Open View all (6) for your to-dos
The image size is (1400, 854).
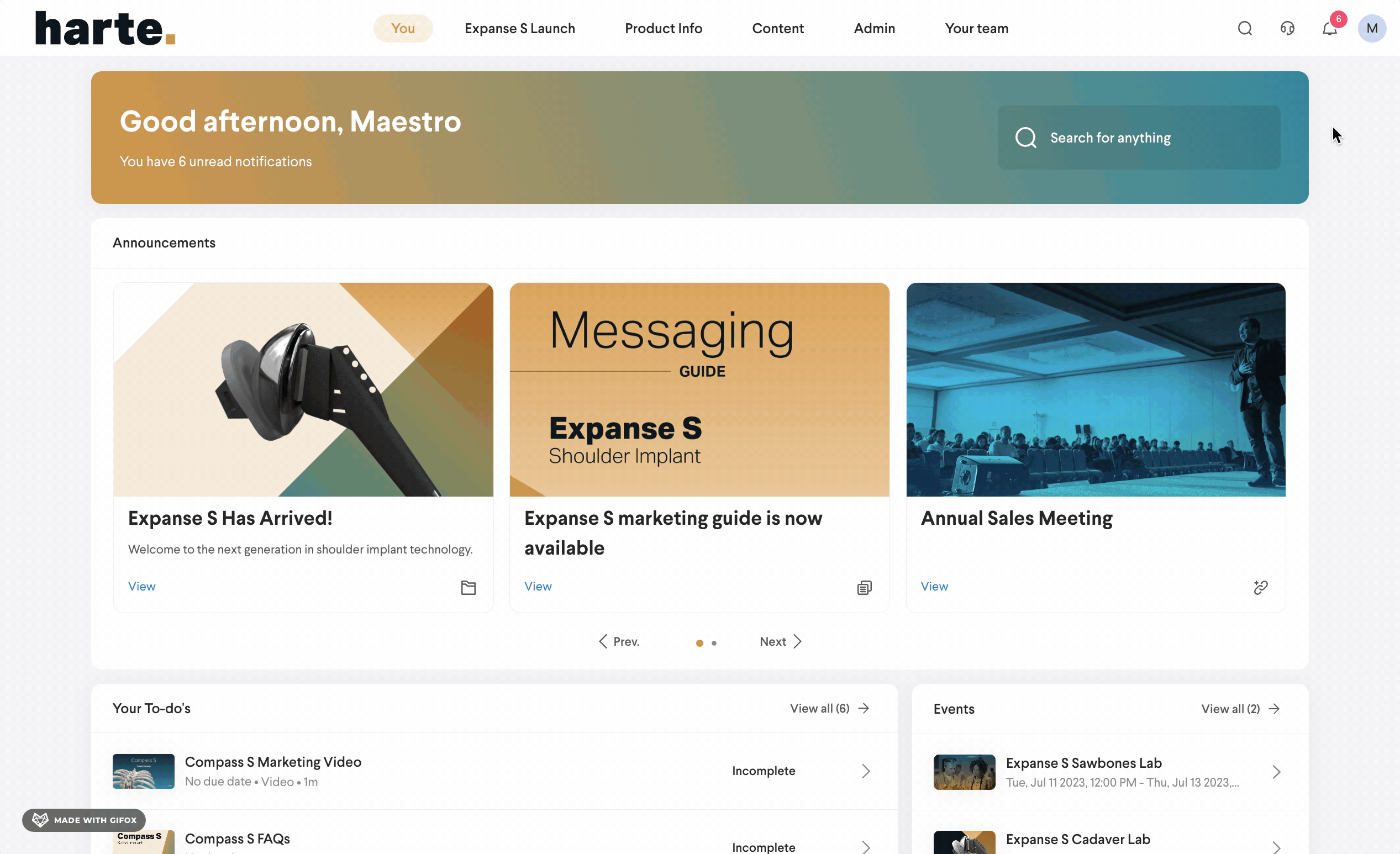819,709
